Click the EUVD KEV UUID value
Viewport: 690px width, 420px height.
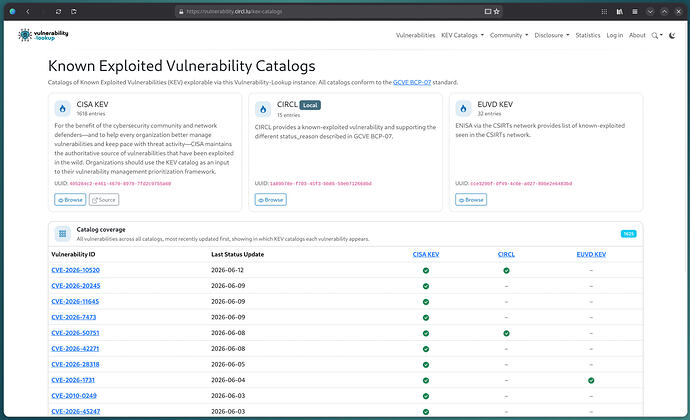tap(521, 184)
